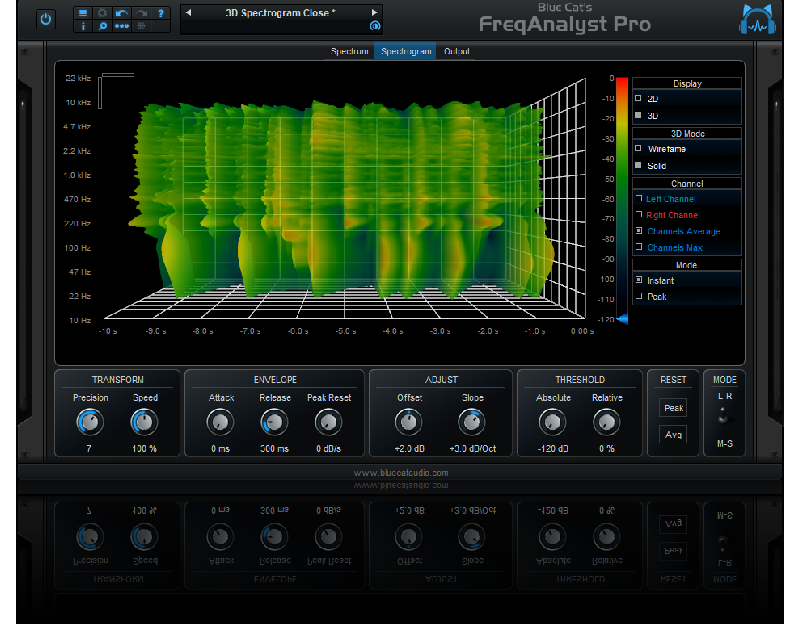This screenshot has height=624, width=800.
Task: Click the Relative value 0 %
Action: click(607, 448)
